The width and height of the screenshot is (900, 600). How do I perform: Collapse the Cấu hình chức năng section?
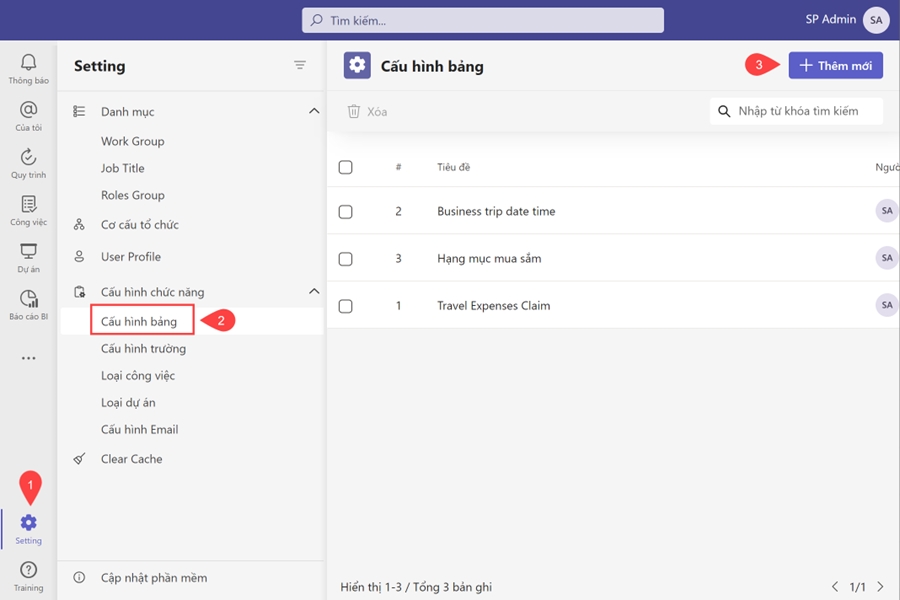314,292
